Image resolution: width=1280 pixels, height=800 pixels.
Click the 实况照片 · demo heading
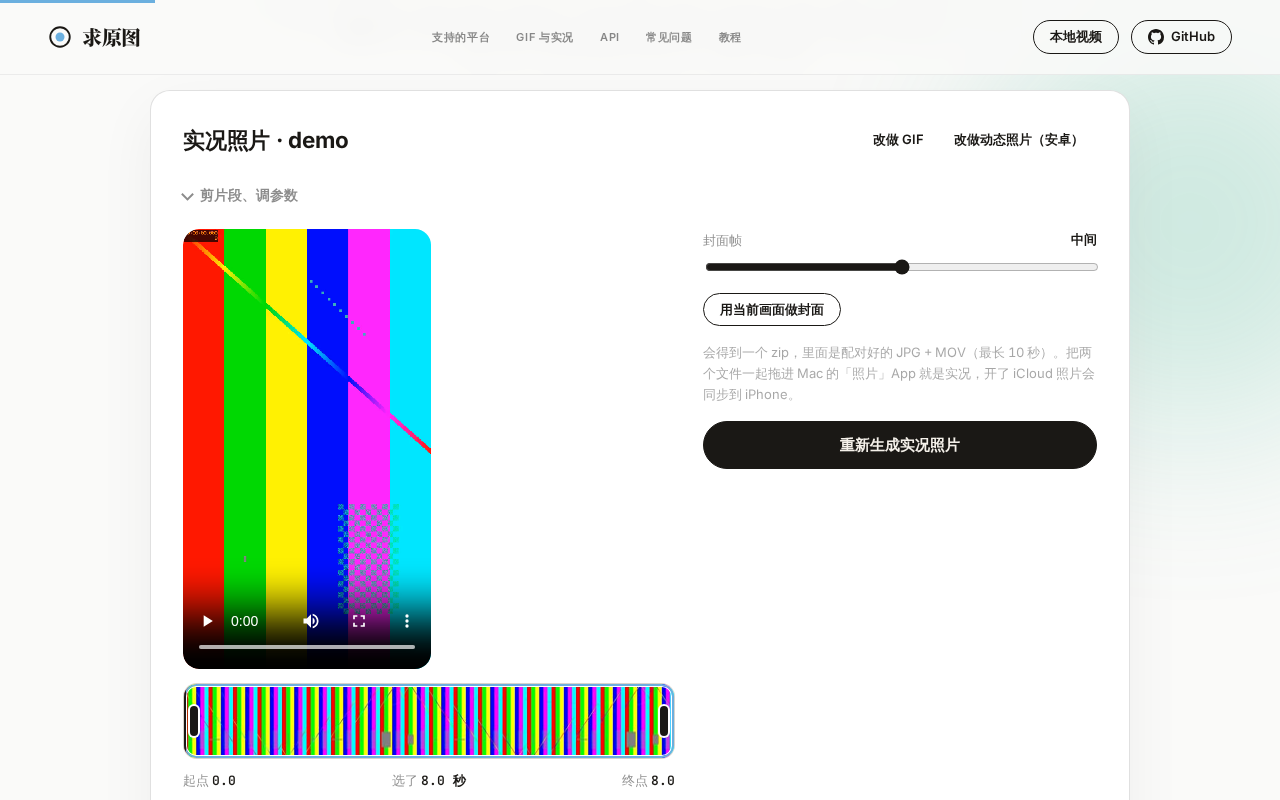click(x=266, y=140)
